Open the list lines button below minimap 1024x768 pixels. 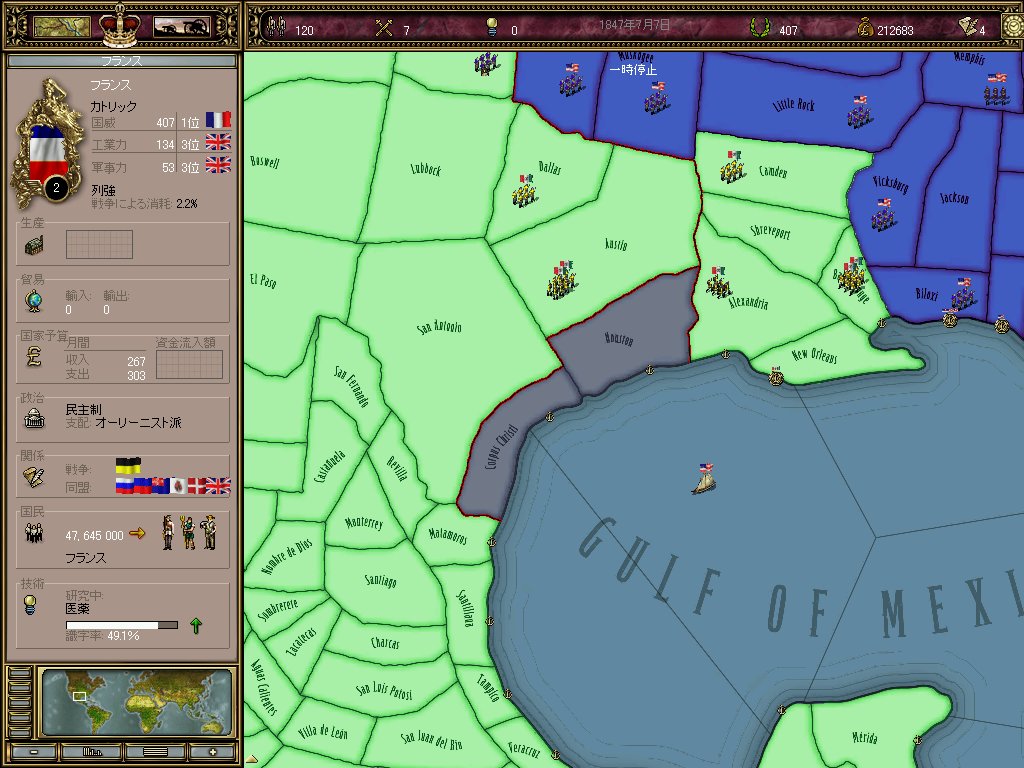155,752
